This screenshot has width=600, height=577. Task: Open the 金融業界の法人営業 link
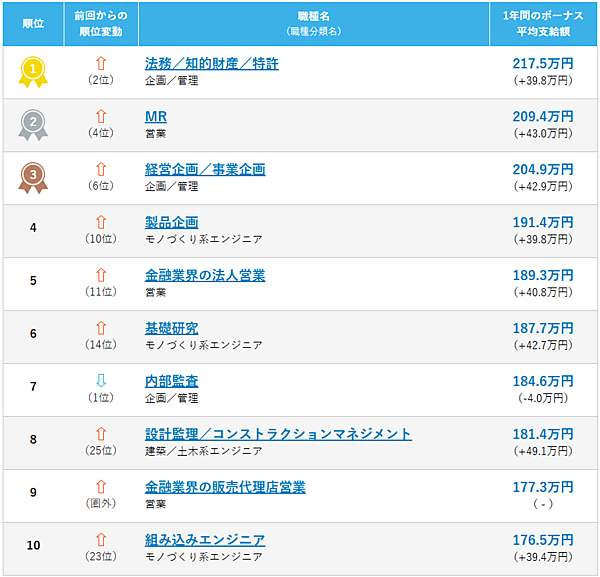coord(205,275)
